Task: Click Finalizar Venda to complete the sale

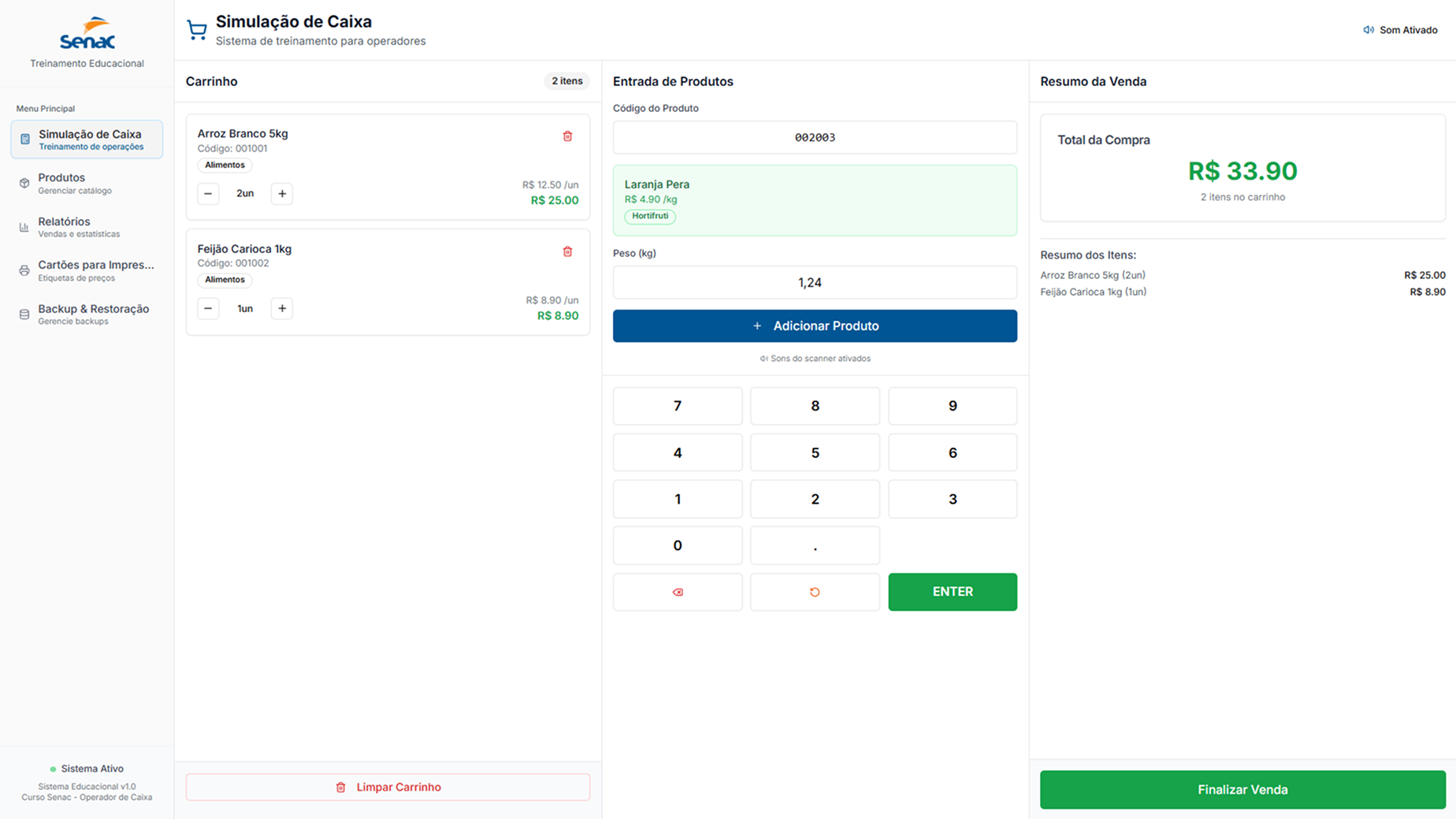Action: [1242, 789]
